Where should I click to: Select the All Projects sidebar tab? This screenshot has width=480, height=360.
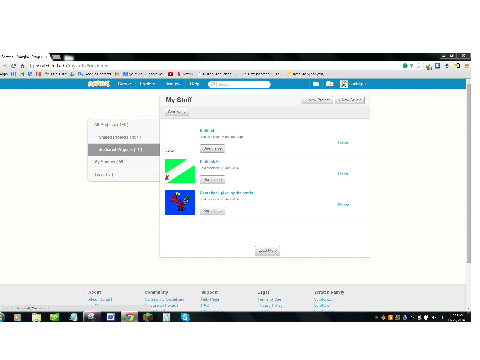click(124, 125)
